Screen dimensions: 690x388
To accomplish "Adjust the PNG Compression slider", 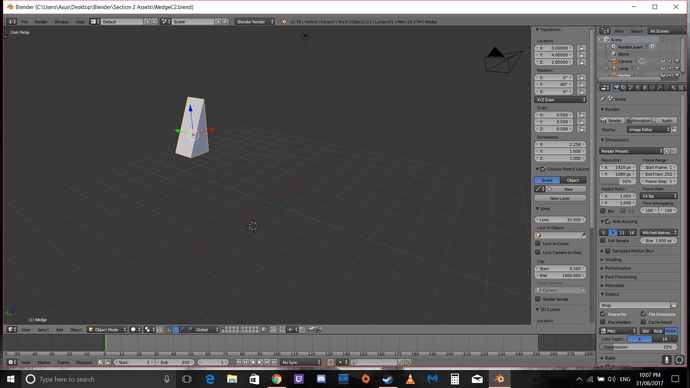I will click(x=638, y=347).
